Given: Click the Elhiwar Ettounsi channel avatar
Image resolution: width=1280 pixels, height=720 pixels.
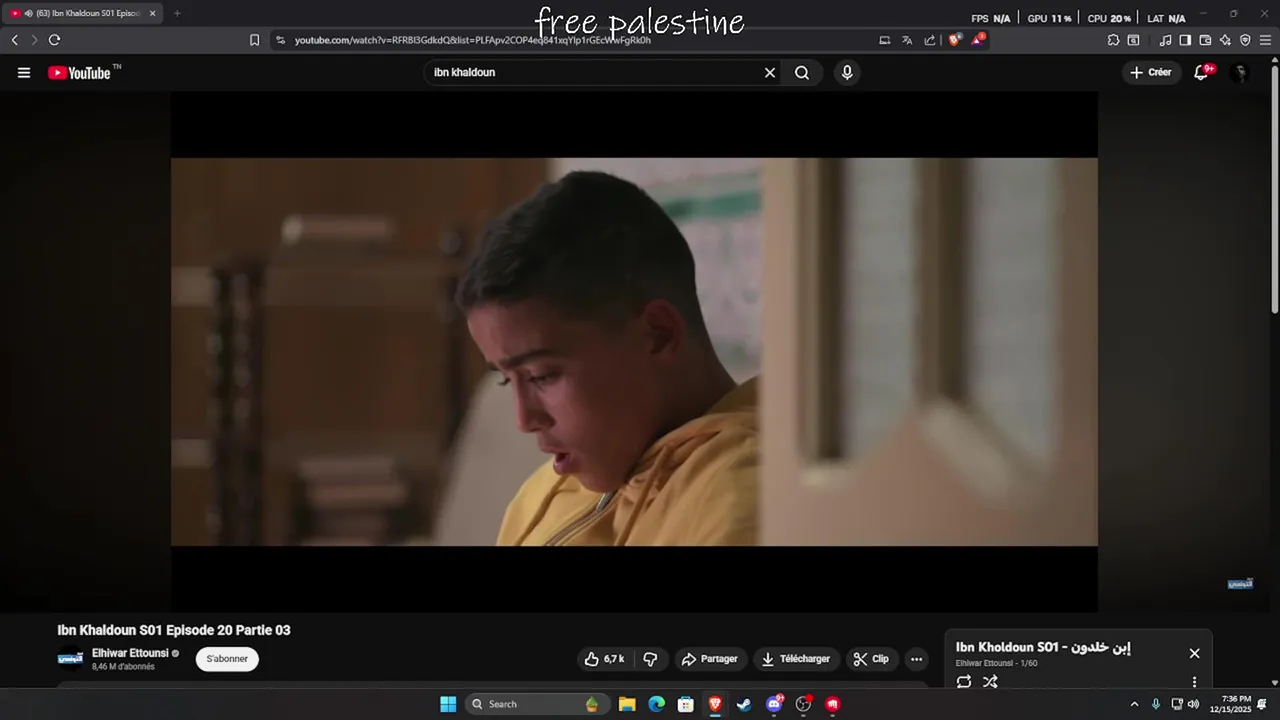Looking at the screenshot, I should [x=70, y=658].
